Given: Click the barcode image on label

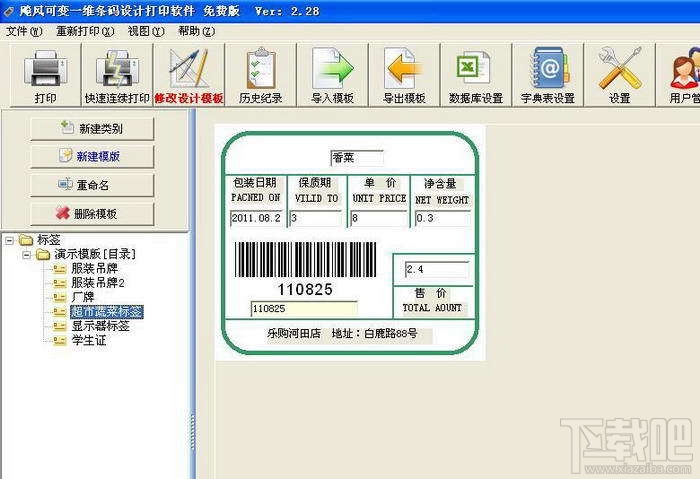Looking at the screenshot, I should point(305,260).
